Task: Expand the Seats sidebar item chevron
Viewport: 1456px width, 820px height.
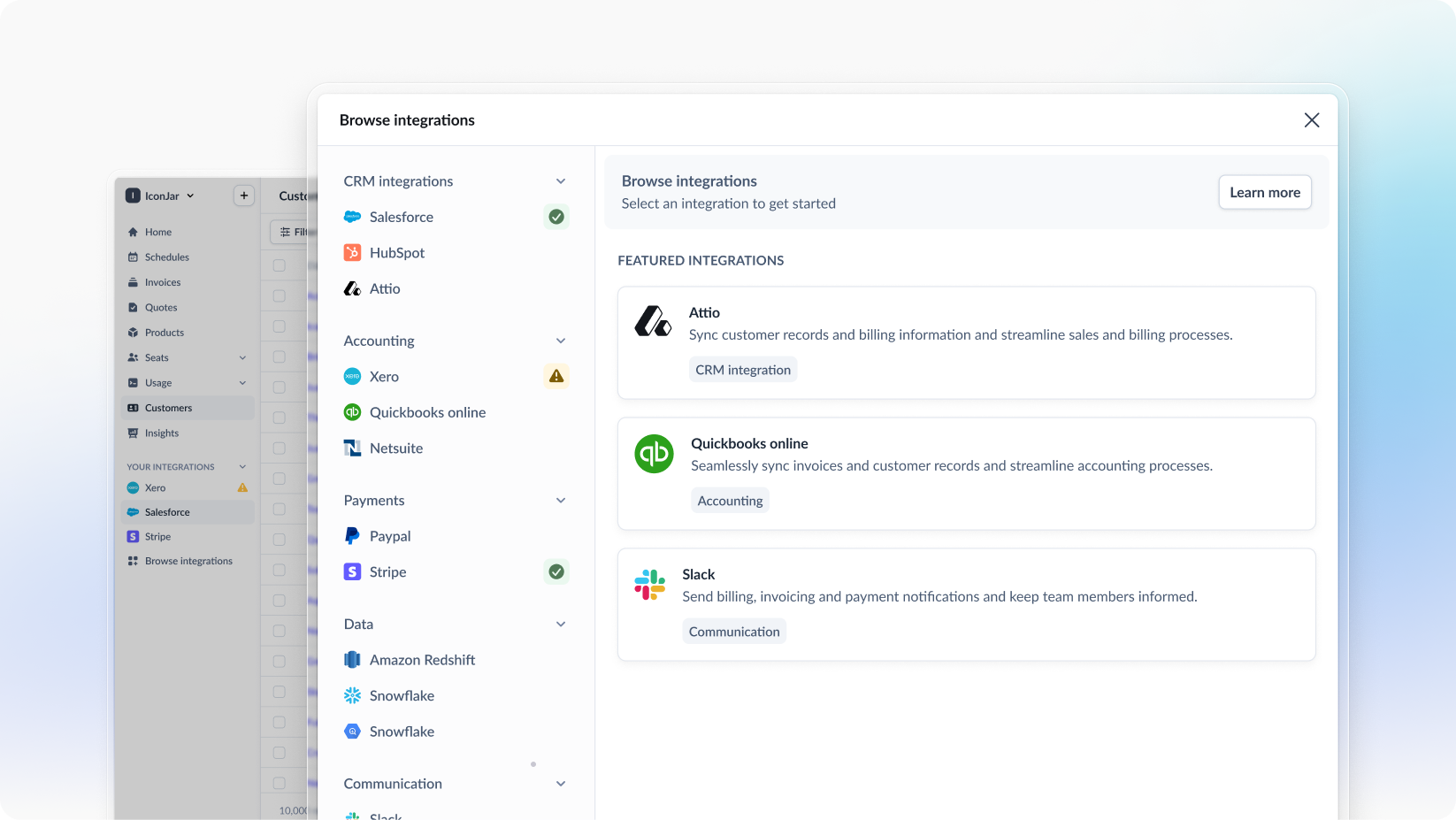Action: [242, 357]
